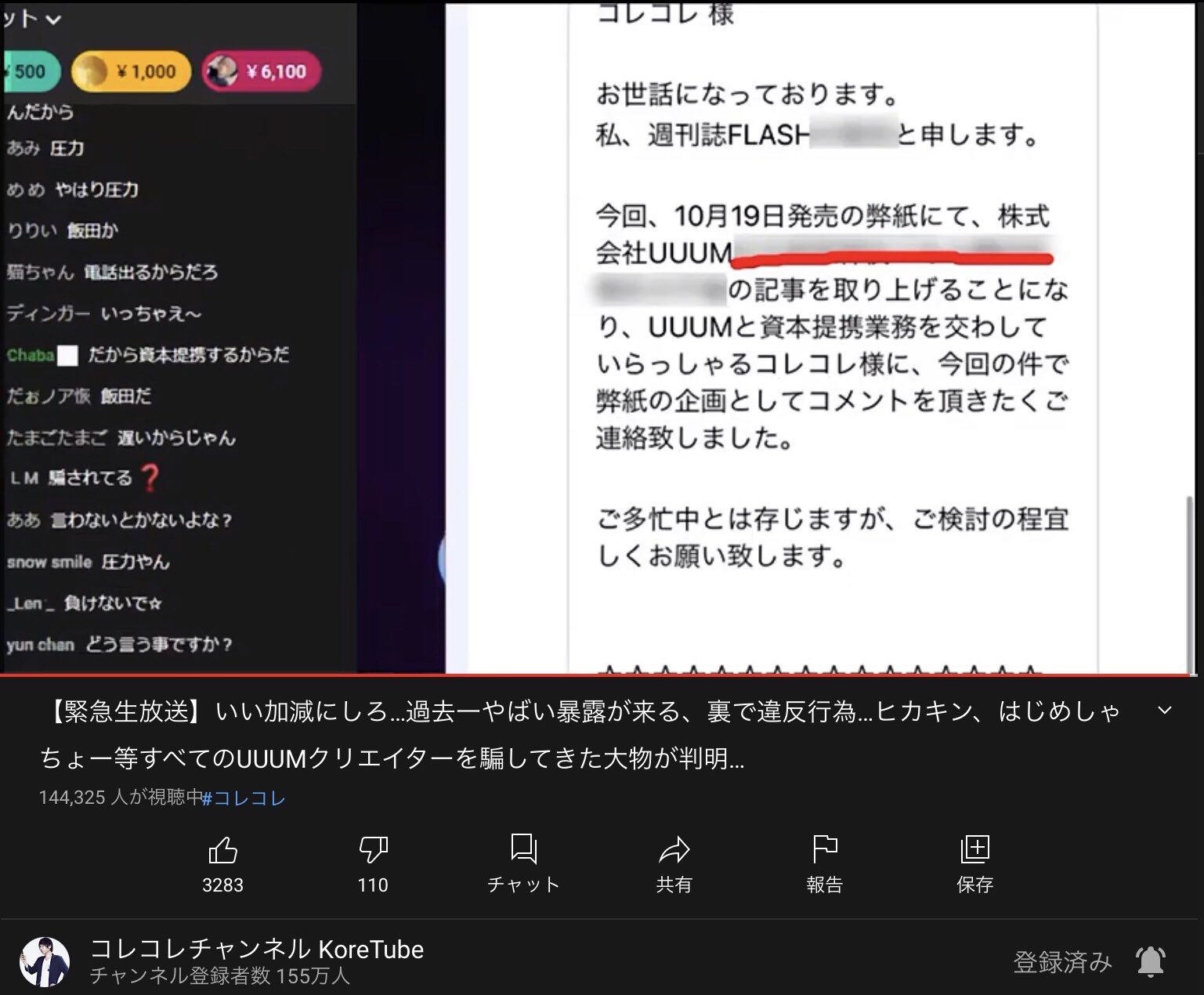Expand the video description chevron
Screen dimensions: 1204x995
click(x=1164, y=711)
